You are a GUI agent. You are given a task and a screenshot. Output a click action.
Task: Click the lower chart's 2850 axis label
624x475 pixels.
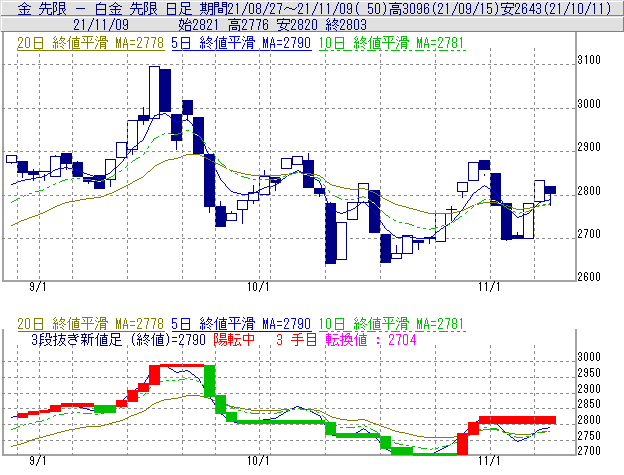coord(589,404)
